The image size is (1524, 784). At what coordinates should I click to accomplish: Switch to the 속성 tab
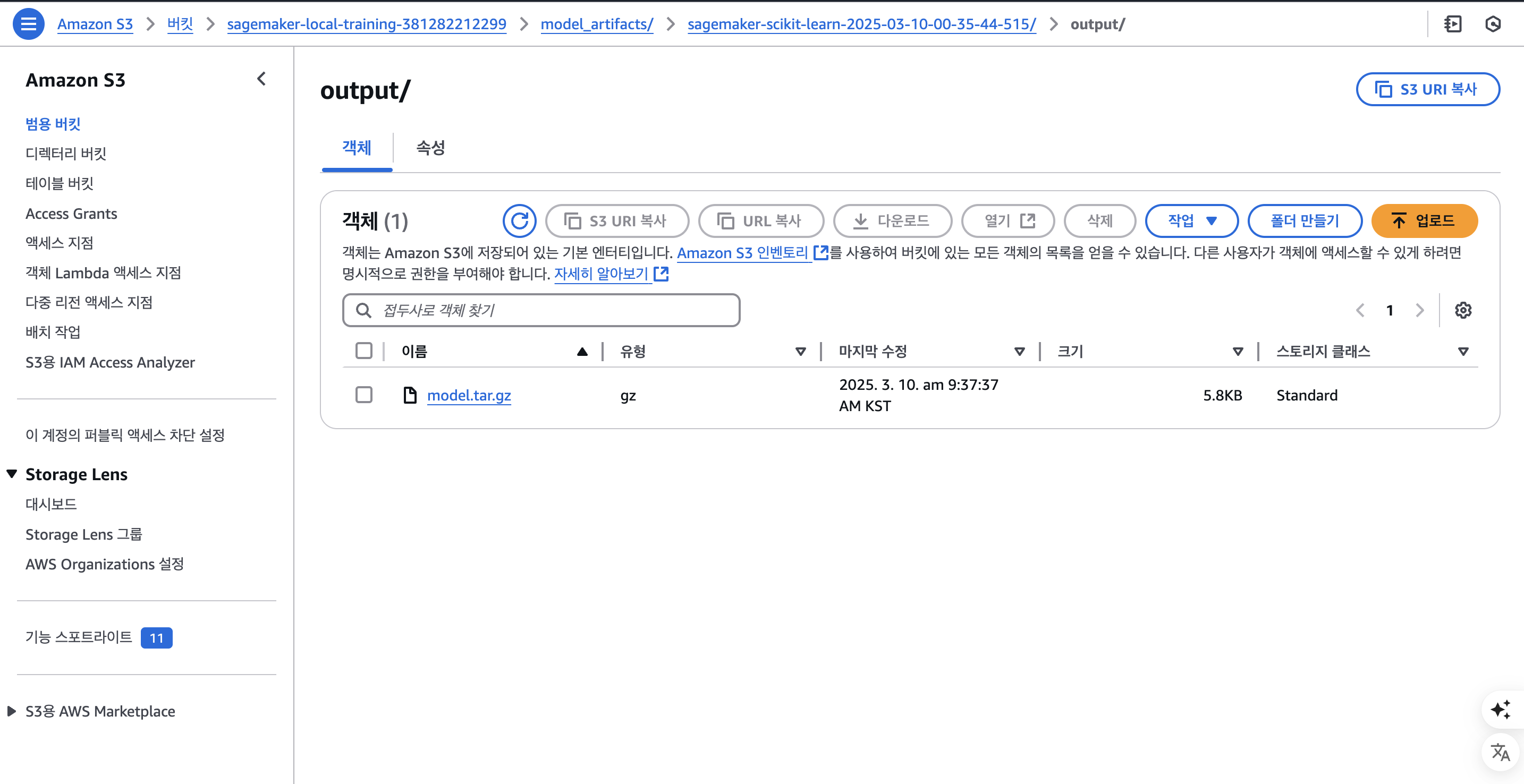(x=430, y=148)
